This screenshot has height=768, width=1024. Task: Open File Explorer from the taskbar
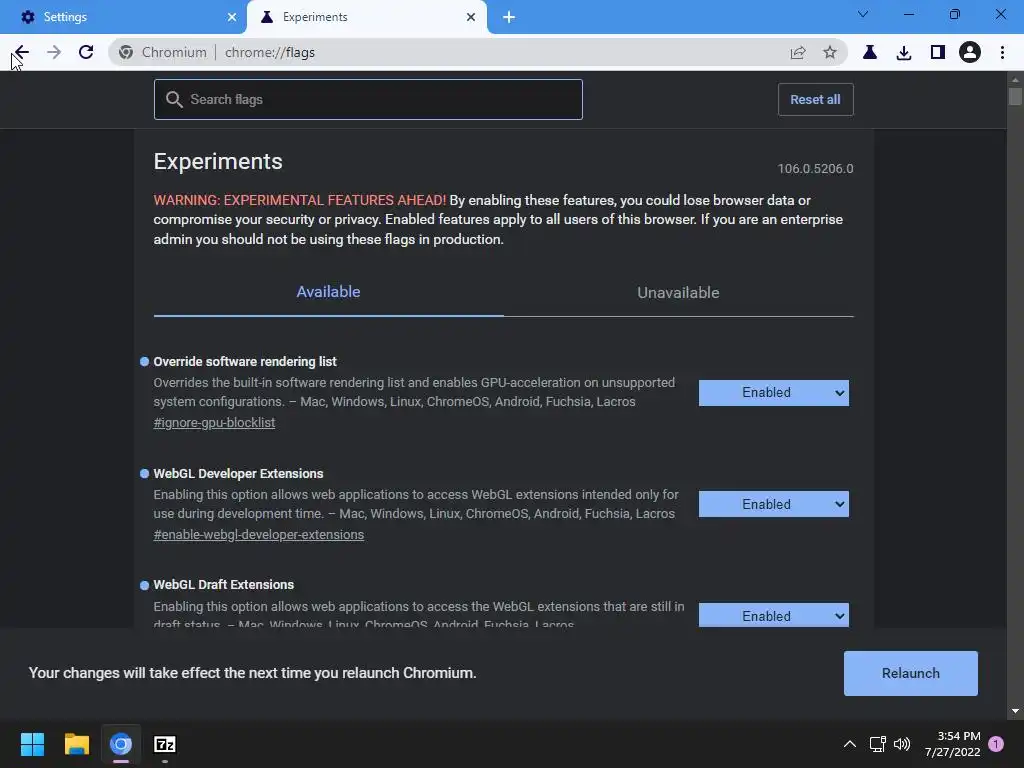76,744
